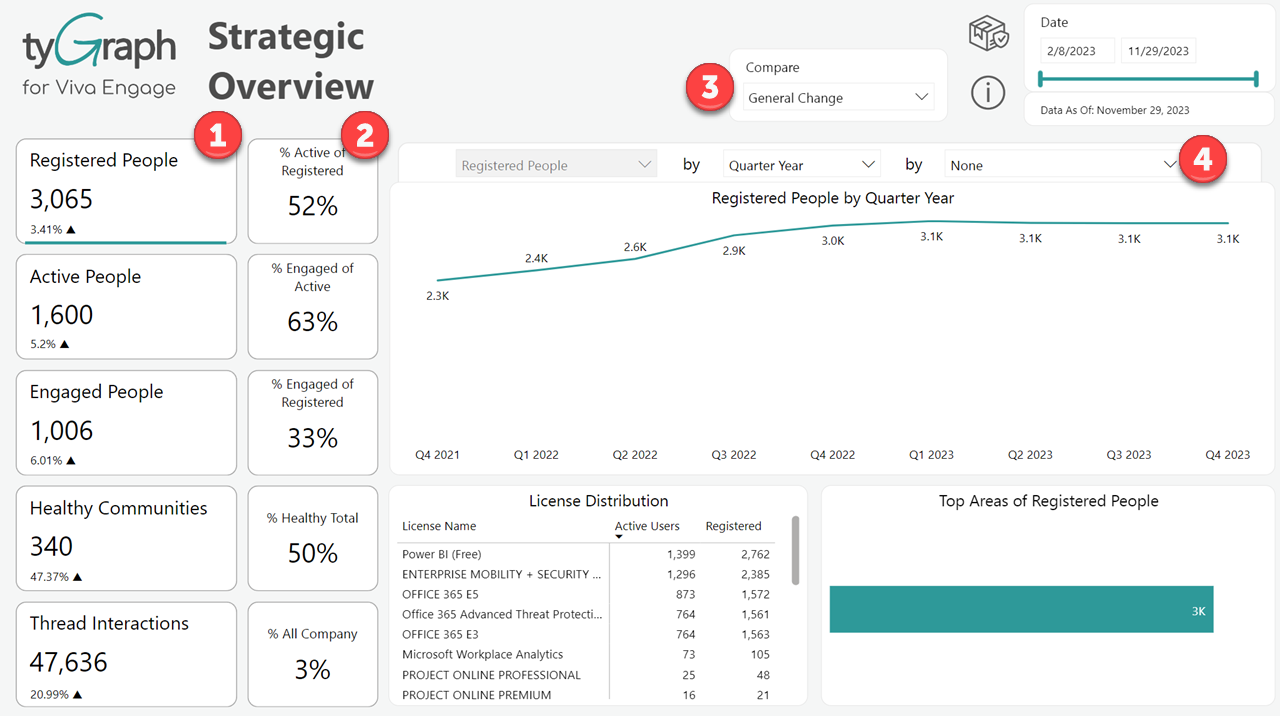The width and height of the screenshot is (1280, 716).
Task: Open the information icon
Action: click(988, 93)
